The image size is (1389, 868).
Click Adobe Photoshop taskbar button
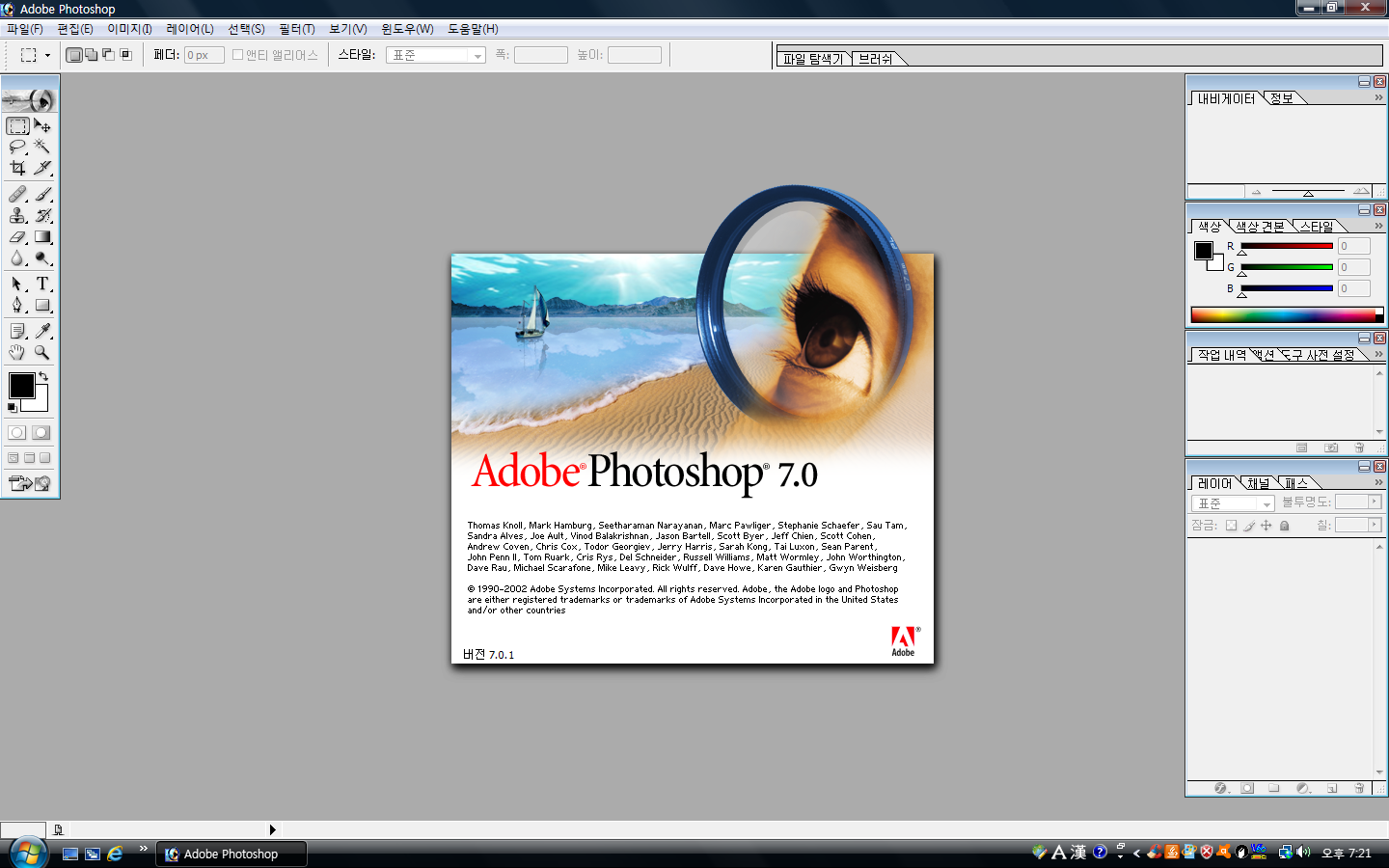(x=231, y=854)
